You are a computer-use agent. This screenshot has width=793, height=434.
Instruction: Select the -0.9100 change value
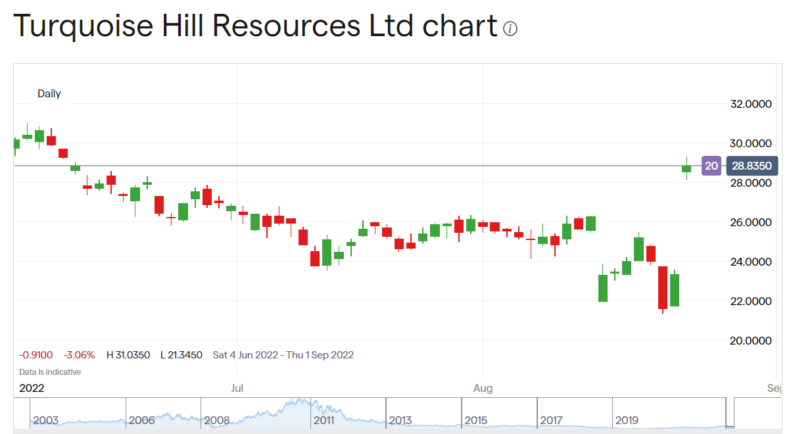[36, 355]
